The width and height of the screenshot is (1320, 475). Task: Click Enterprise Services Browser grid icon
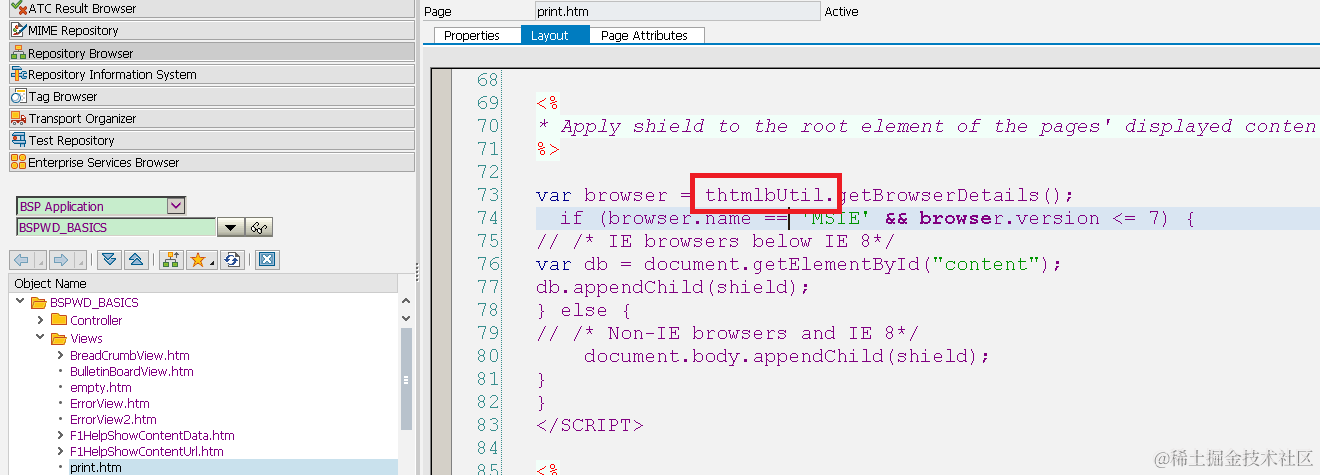point(19,162)
